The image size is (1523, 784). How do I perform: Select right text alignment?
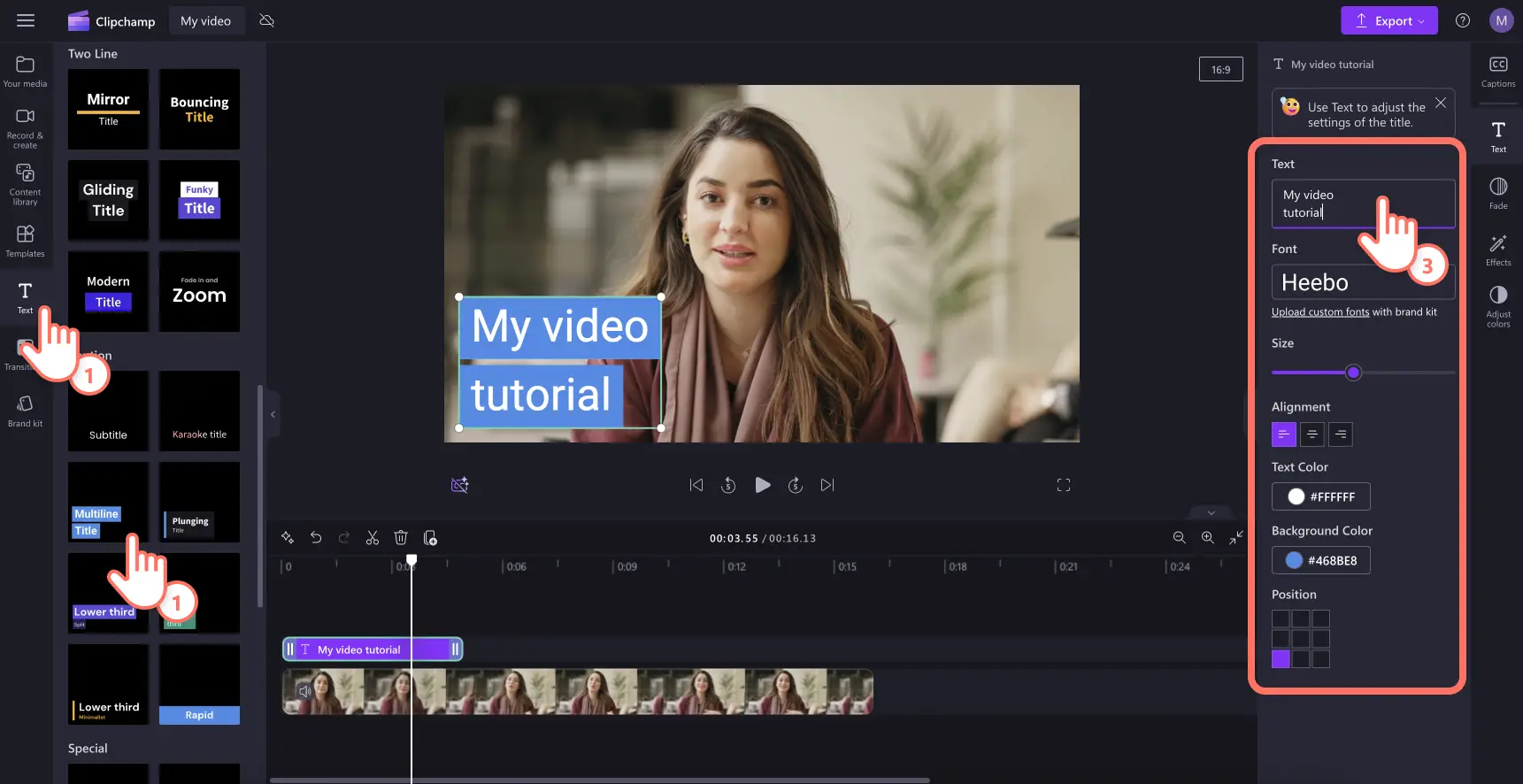pos(1341,434)
